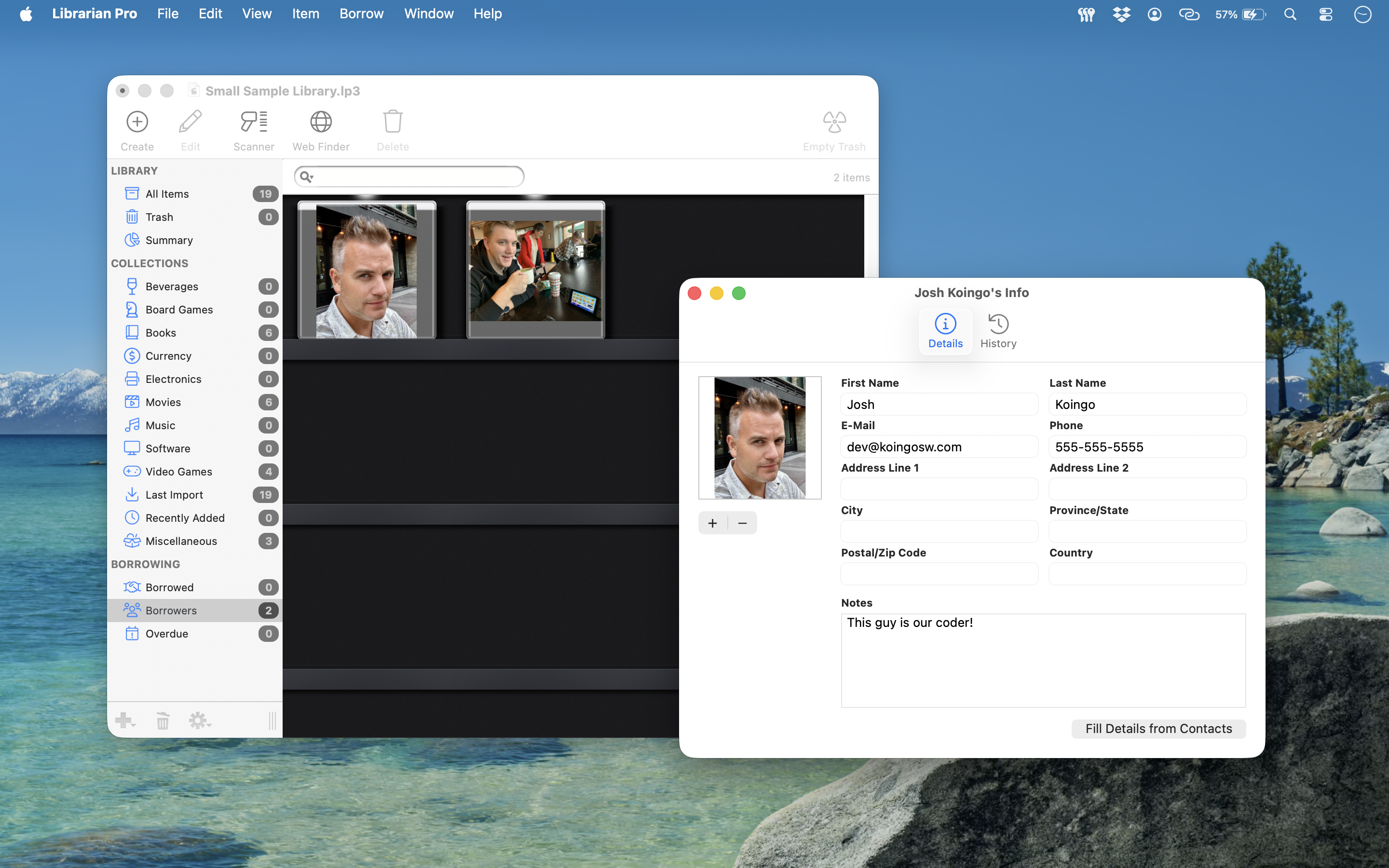Image resolution: width=1389 pixels, height=868 pixels.
Task: Open the Video Games collection
Action: pyautogui.click(x=178, y=471)
